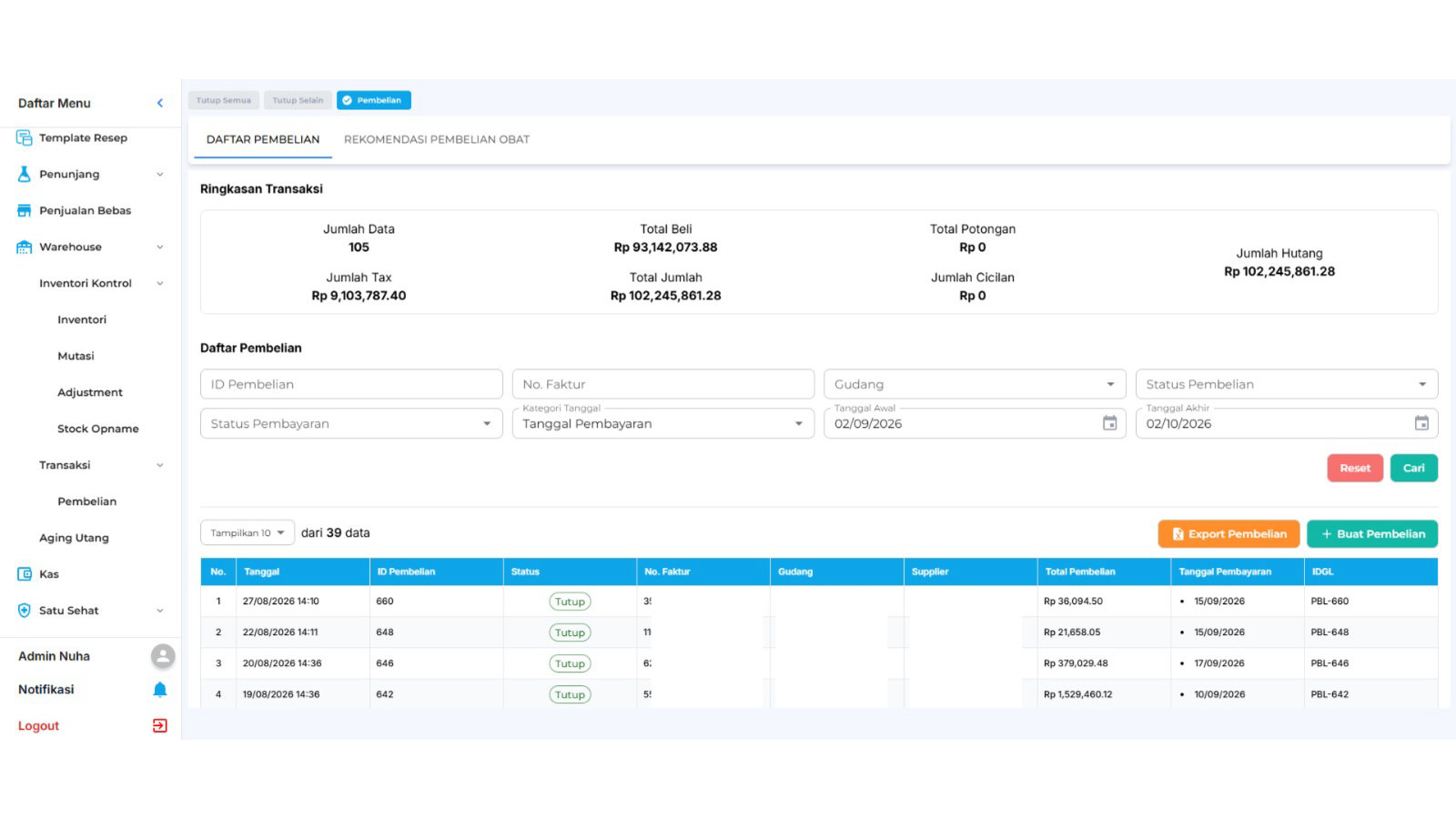The width and height of the screenshot is (1456, 819).
Task: Open Tanggal Akhir calendar picker icon
Action: tap(1421, 423)
